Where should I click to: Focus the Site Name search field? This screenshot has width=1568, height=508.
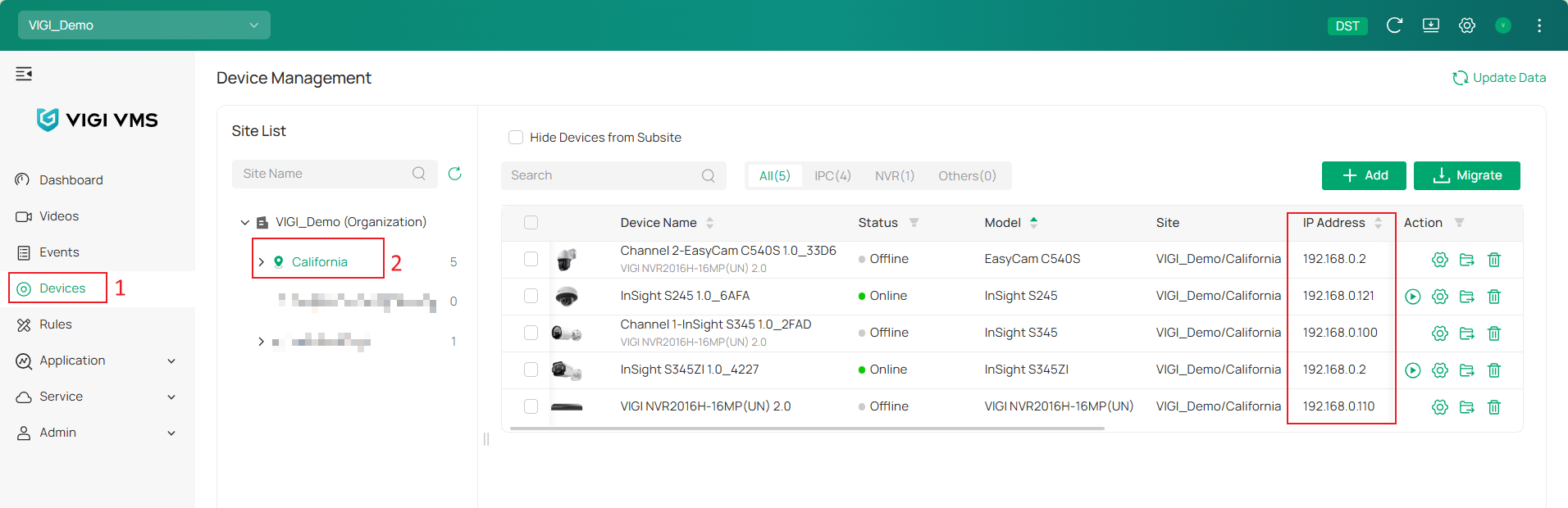pyautogui.click(x=335, y=174)
